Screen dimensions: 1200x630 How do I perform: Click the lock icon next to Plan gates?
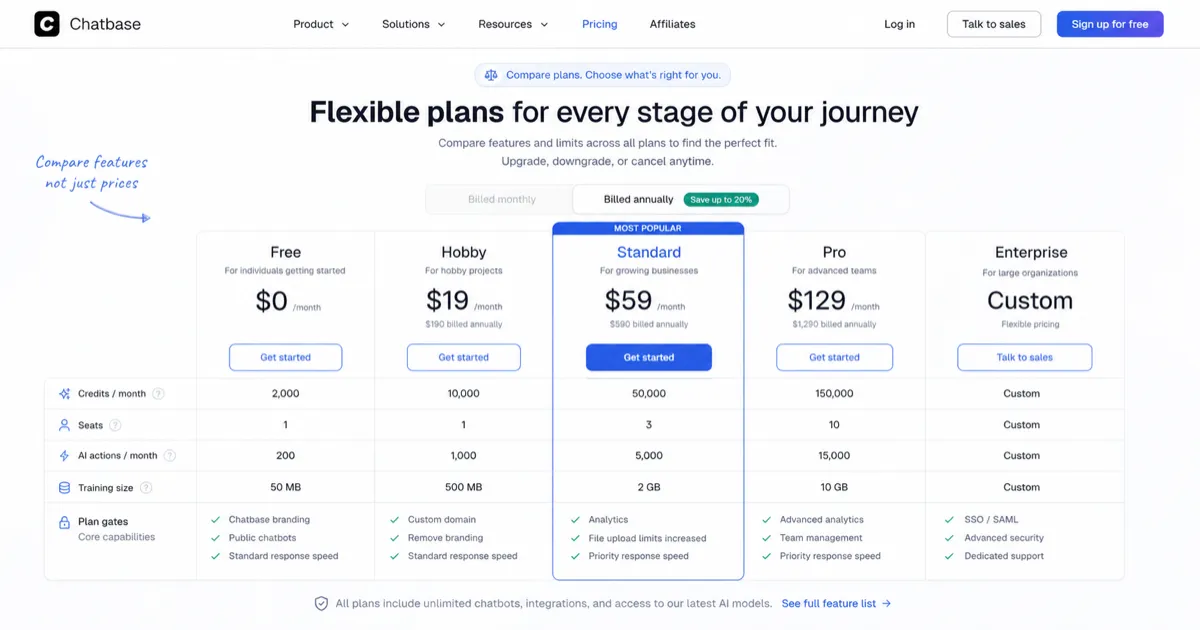(64, 520)
